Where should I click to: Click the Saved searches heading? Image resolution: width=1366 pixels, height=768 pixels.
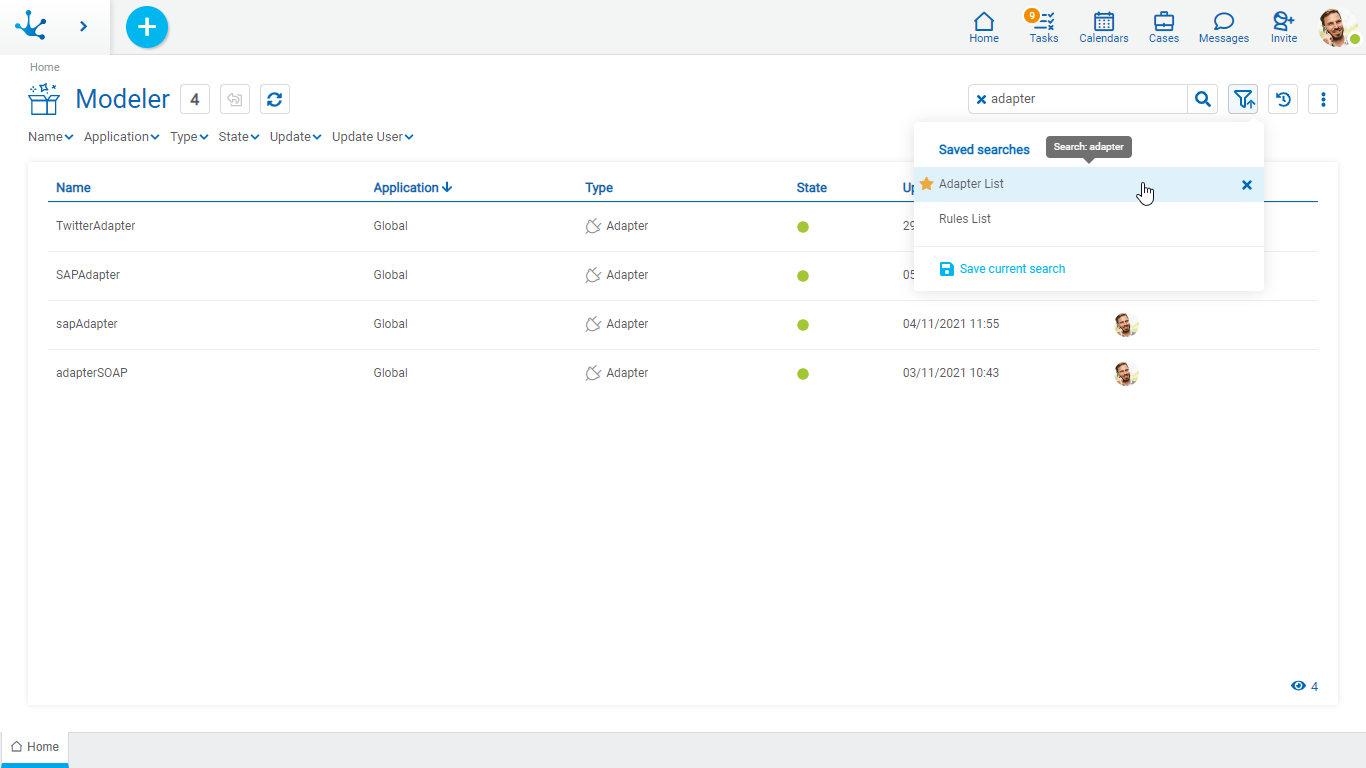click(x=984, y=149)
